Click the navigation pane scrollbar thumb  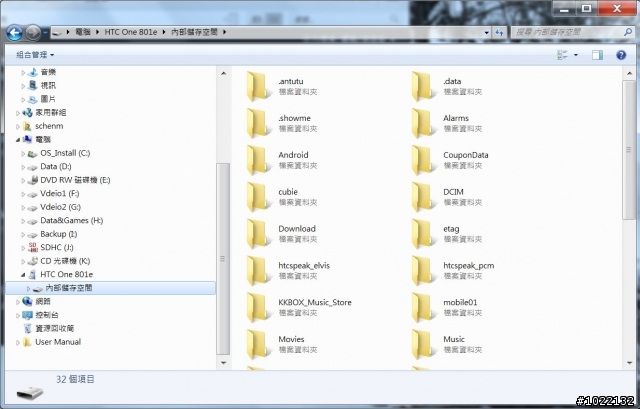(x=223, y=259)
